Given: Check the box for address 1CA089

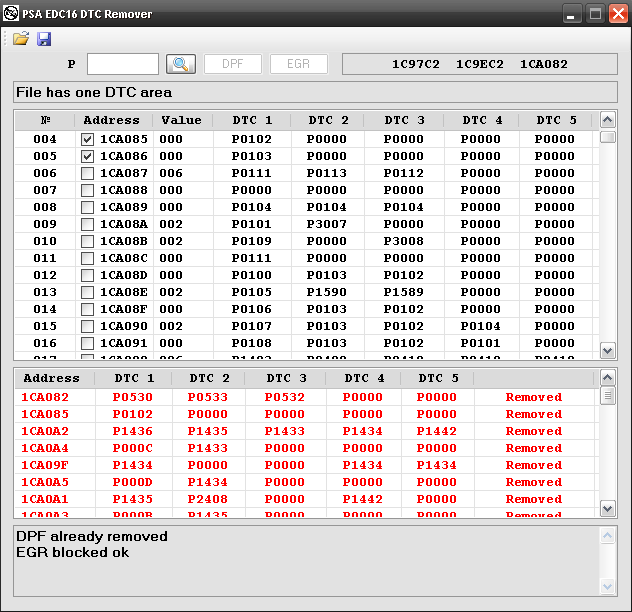Looking at the screenshot, I should 87,207.
